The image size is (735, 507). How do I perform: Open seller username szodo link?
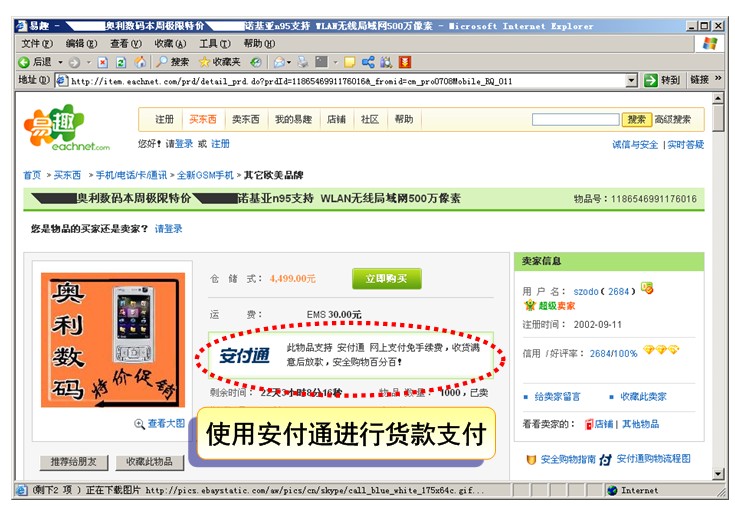pyautogui.click(x=585, y=291)
